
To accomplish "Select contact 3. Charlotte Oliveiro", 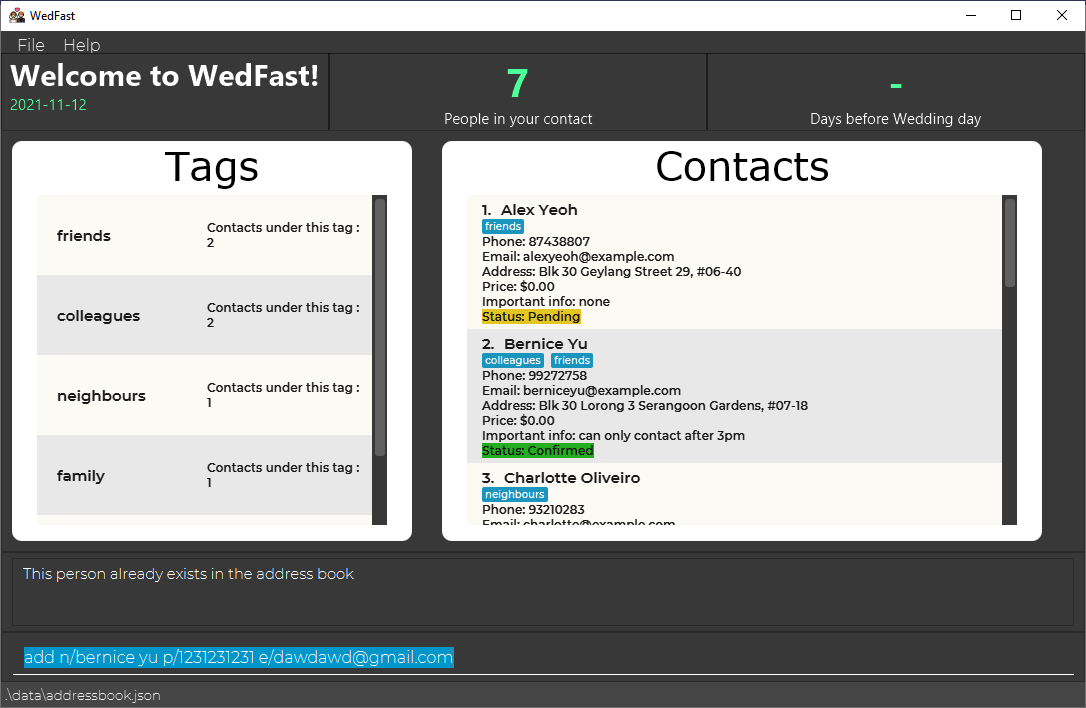I will coord(734,494).
